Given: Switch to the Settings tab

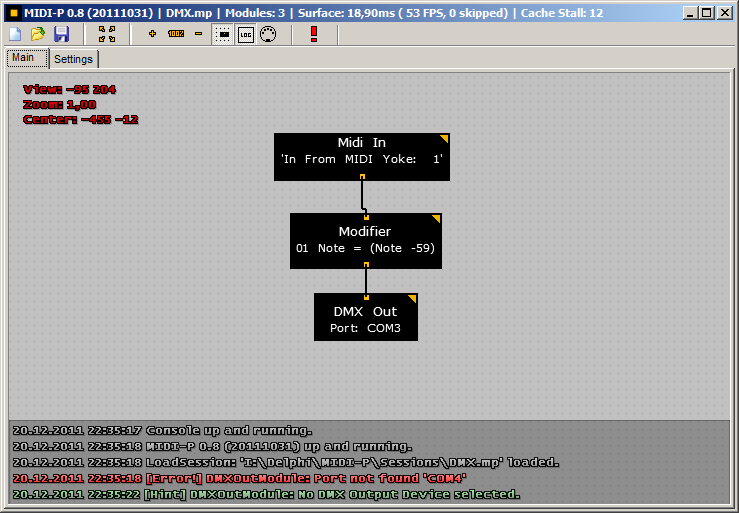Looking at the screenshot, I should tap(74, 59).
